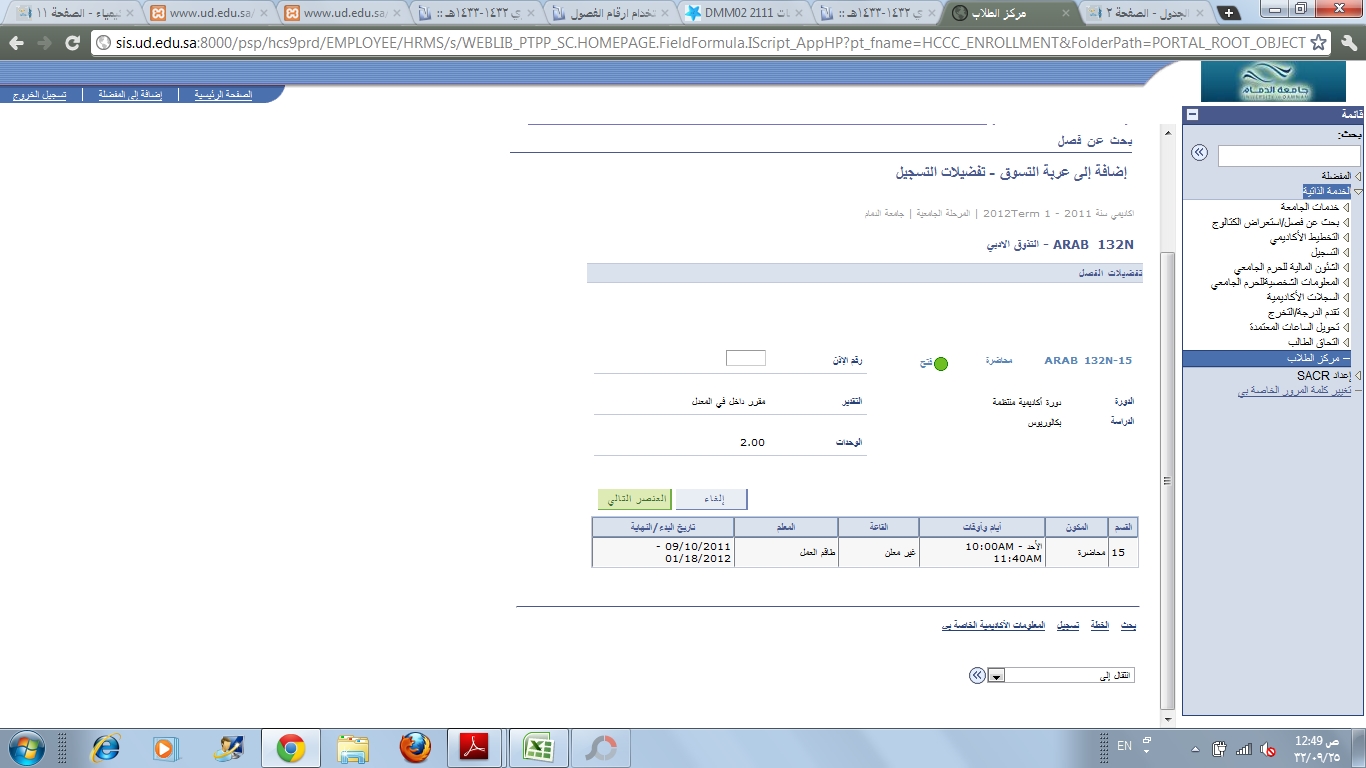This screenshot has height=768, width=1366.
Task: Open the انتقال إلى dropdown list
Action: (x=996, y=676)
